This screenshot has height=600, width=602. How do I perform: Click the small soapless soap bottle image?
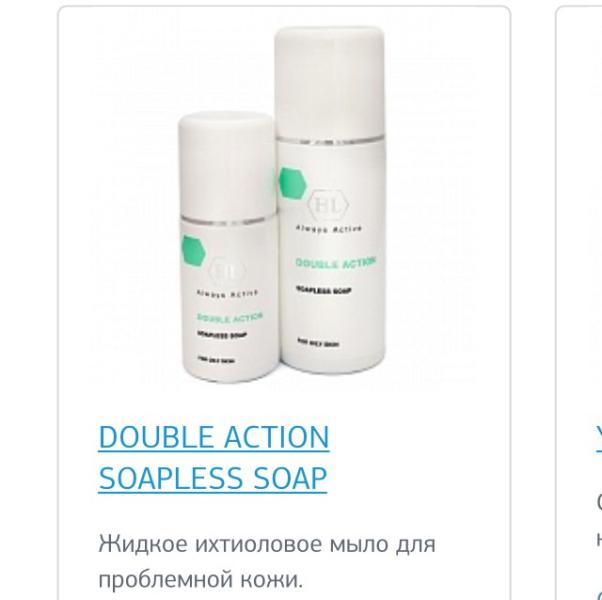pyautogui.click(x=228, y=246)
